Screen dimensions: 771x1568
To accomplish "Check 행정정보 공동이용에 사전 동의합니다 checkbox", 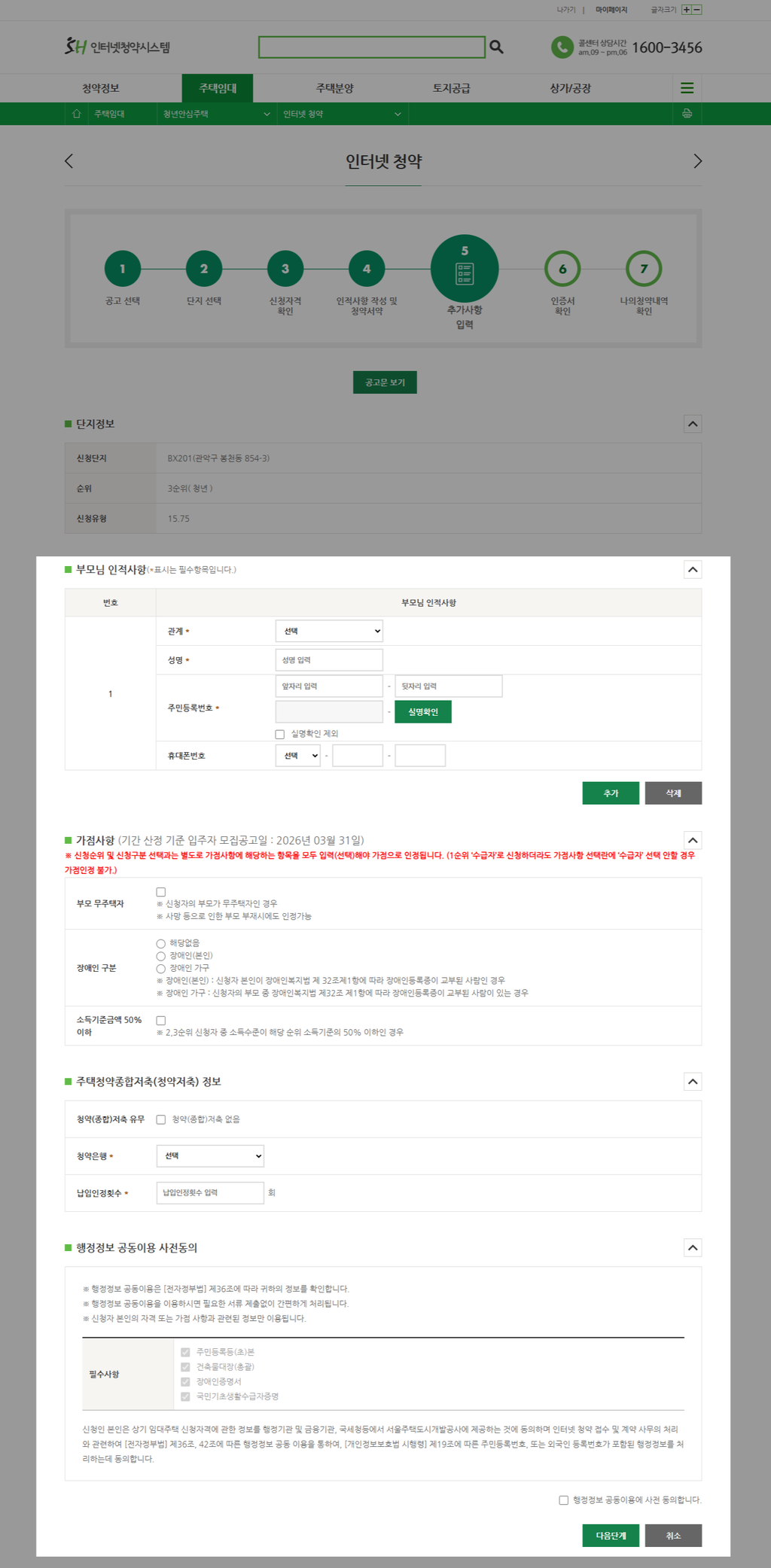I will pyautogui.click(x=564, y=1500).
